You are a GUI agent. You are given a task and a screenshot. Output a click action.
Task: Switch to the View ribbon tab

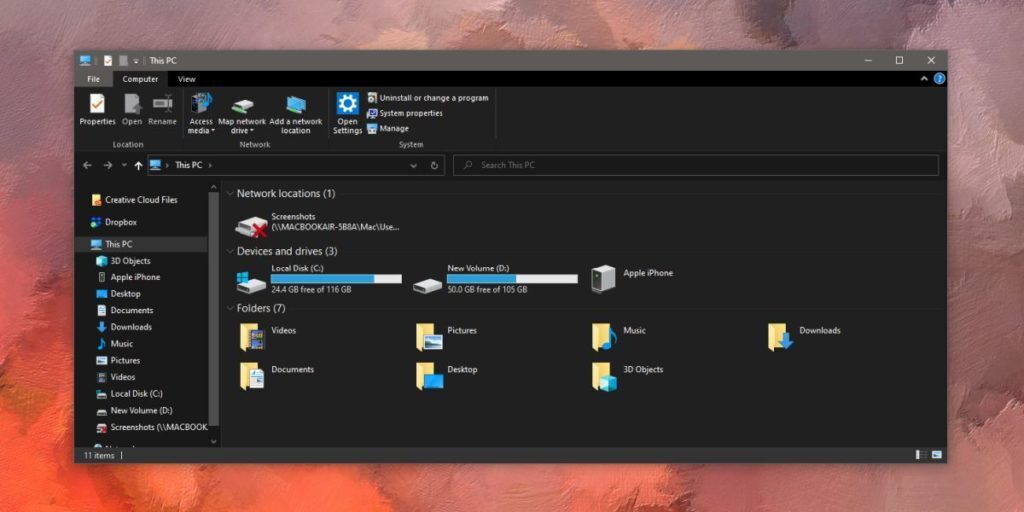click(186, 79)
